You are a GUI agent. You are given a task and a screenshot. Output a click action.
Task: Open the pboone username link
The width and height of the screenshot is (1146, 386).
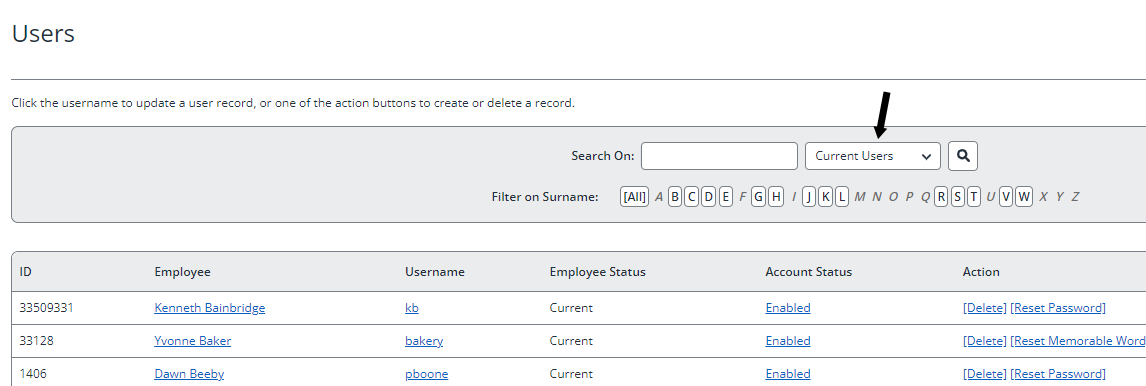point(426,374)
